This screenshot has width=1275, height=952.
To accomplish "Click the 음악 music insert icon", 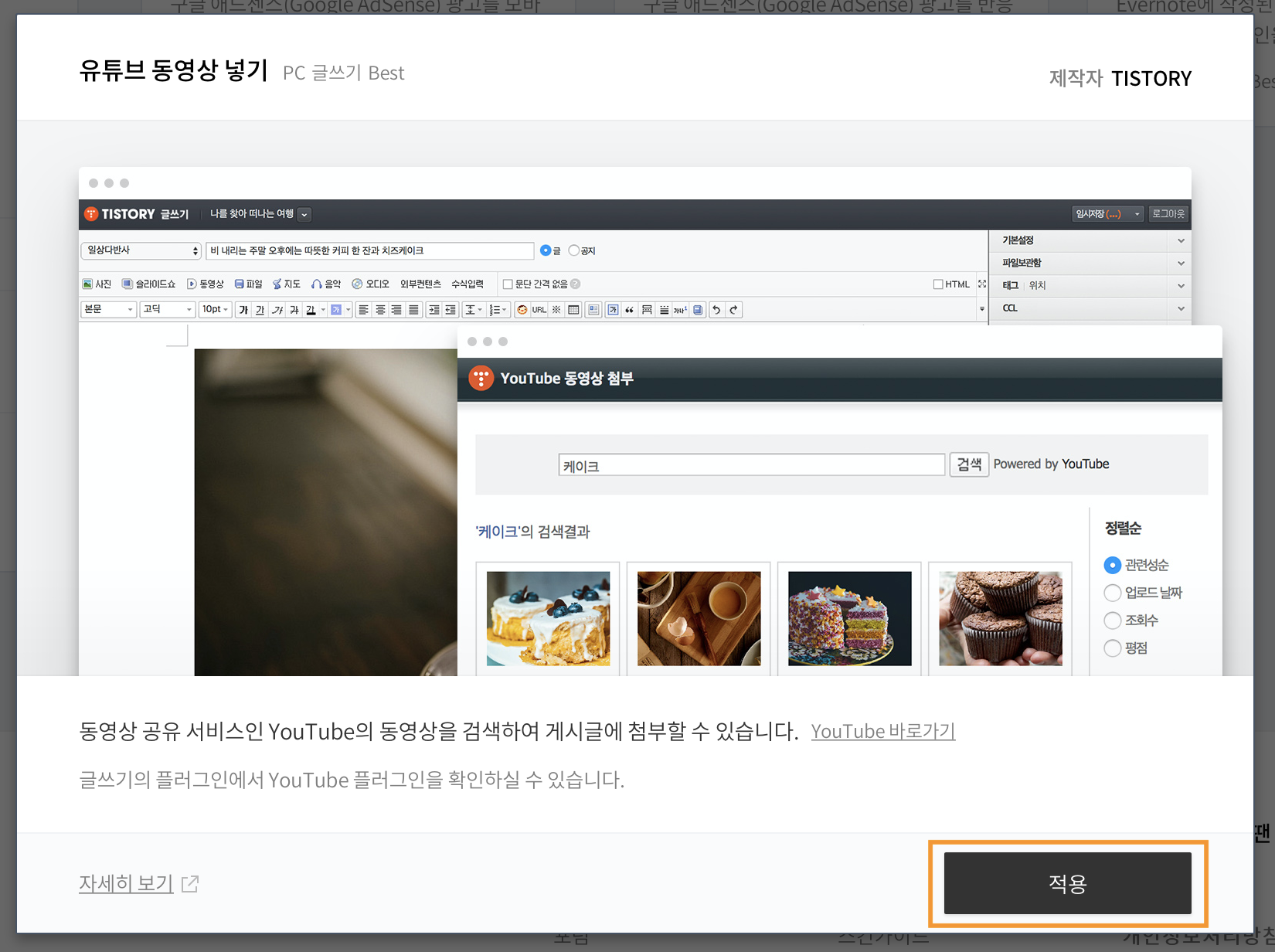I will (326, 284).
